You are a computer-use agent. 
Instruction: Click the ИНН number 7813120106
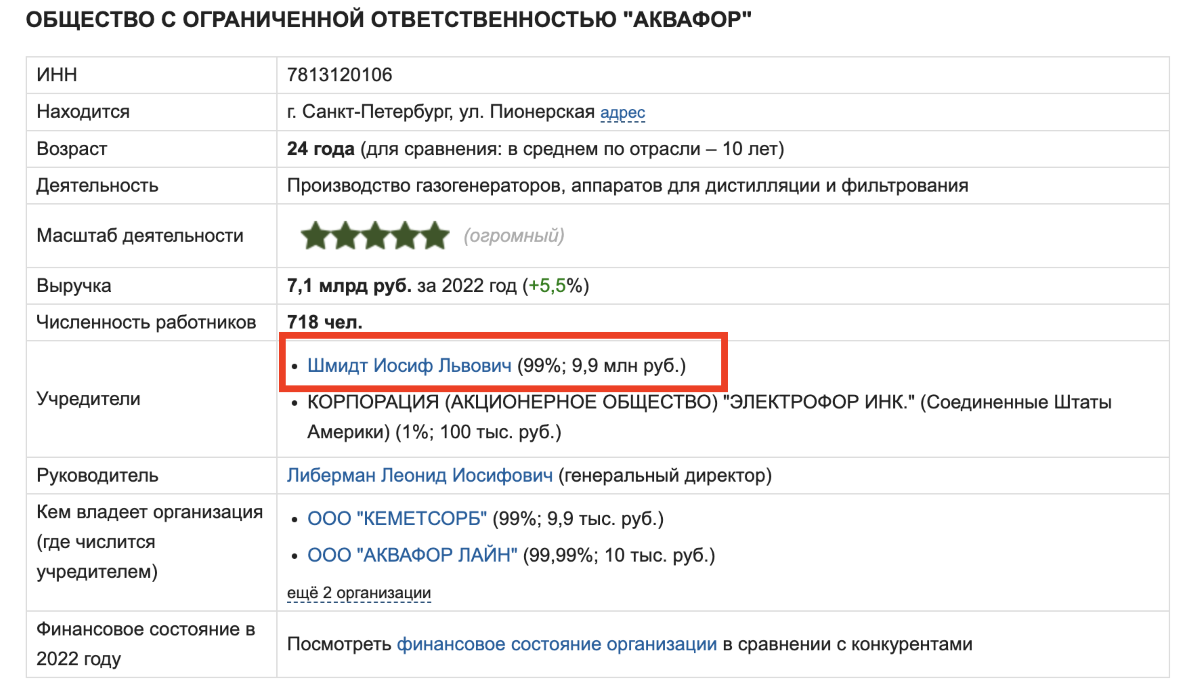pos(339,75)
